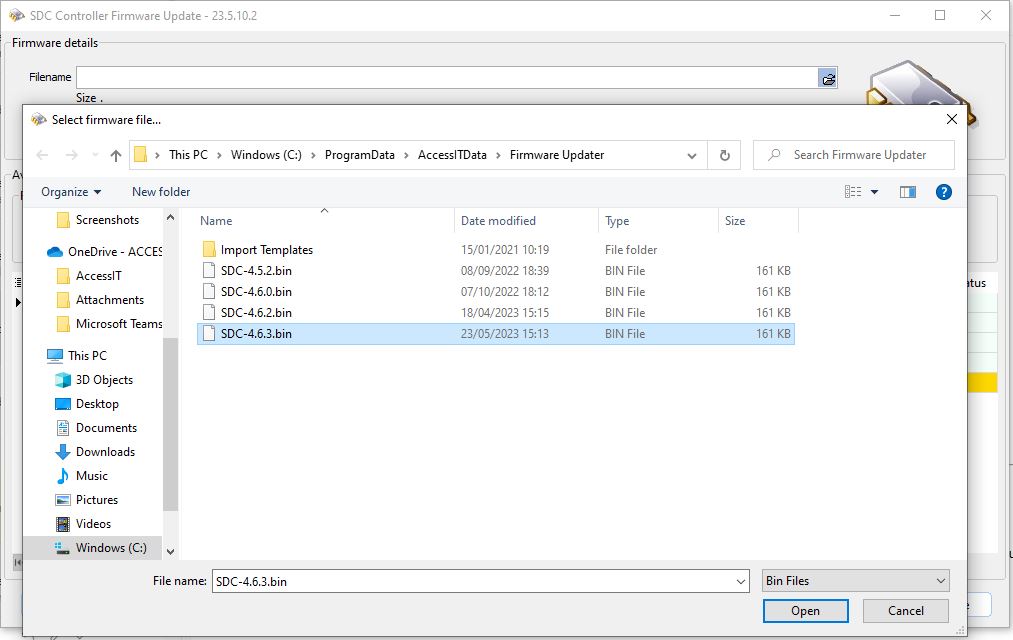Click the Cancel button
Image resolution: width=1013 pixels, height=640 pixels.
(x=906, y=611)
